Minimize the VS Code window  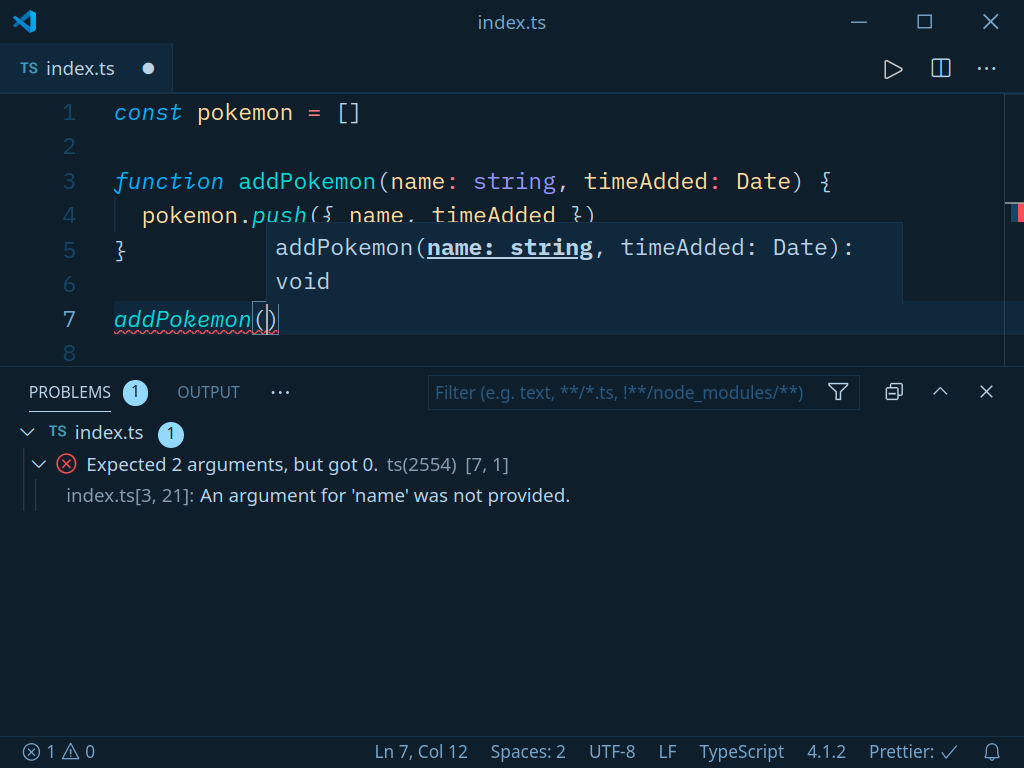pyautogui.click(x=859, y=22)
